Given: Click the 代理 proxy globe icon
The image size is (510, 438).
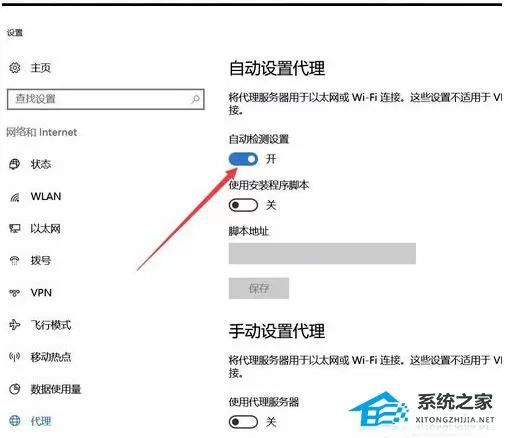Looking at the screenshot, I should 15,421.
